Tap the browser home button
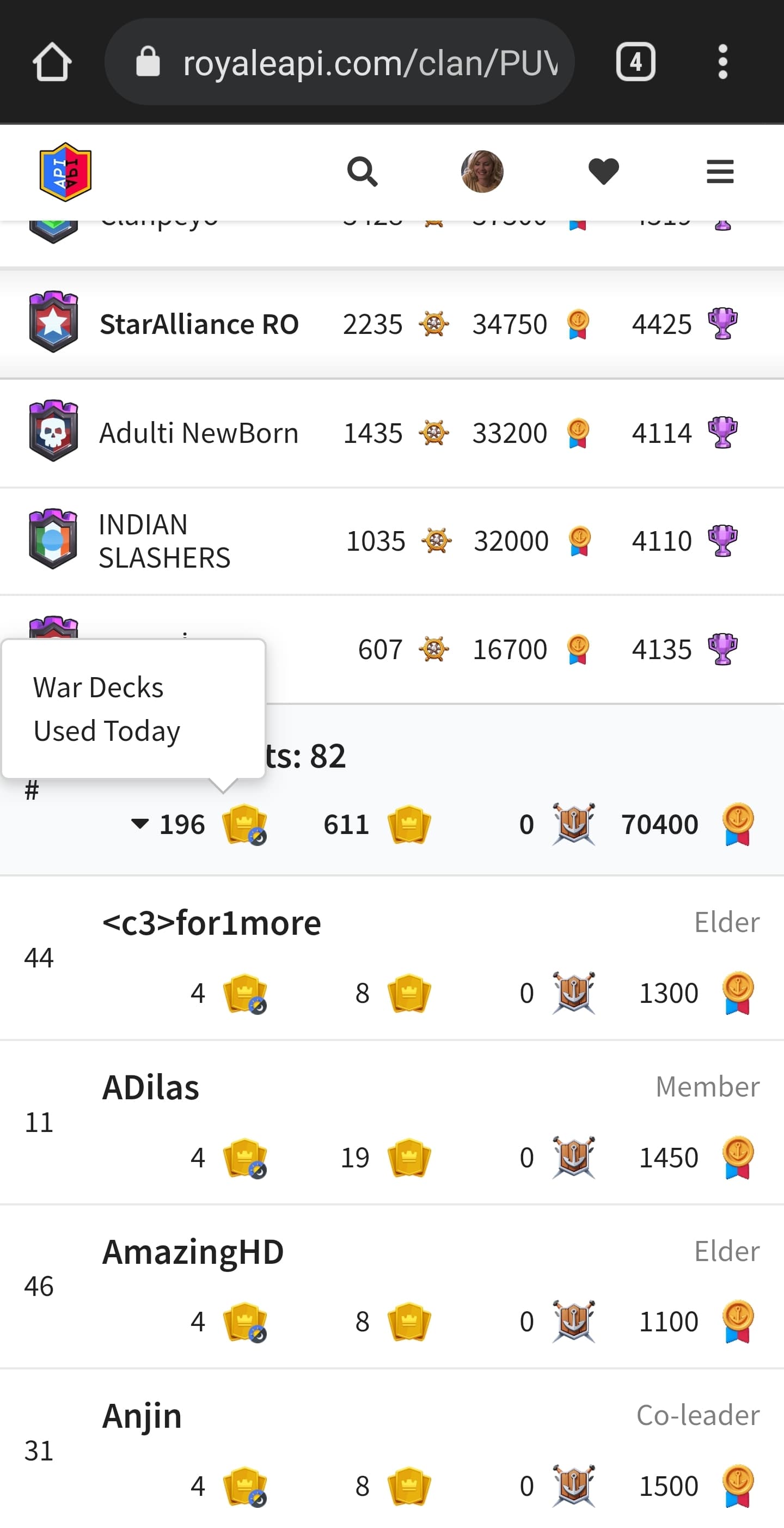784x1528 pixels. (x=52, y=62)
